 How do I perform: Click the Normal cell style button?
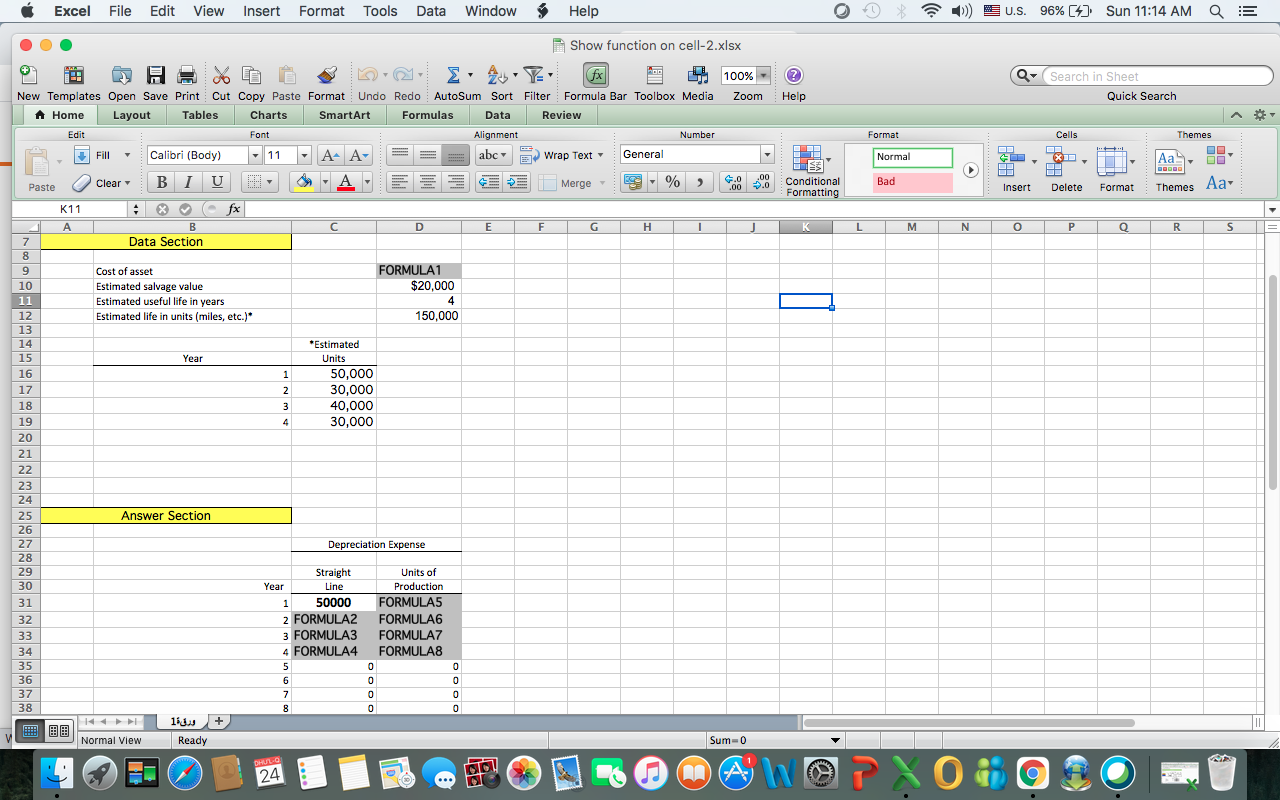[911, 157]
